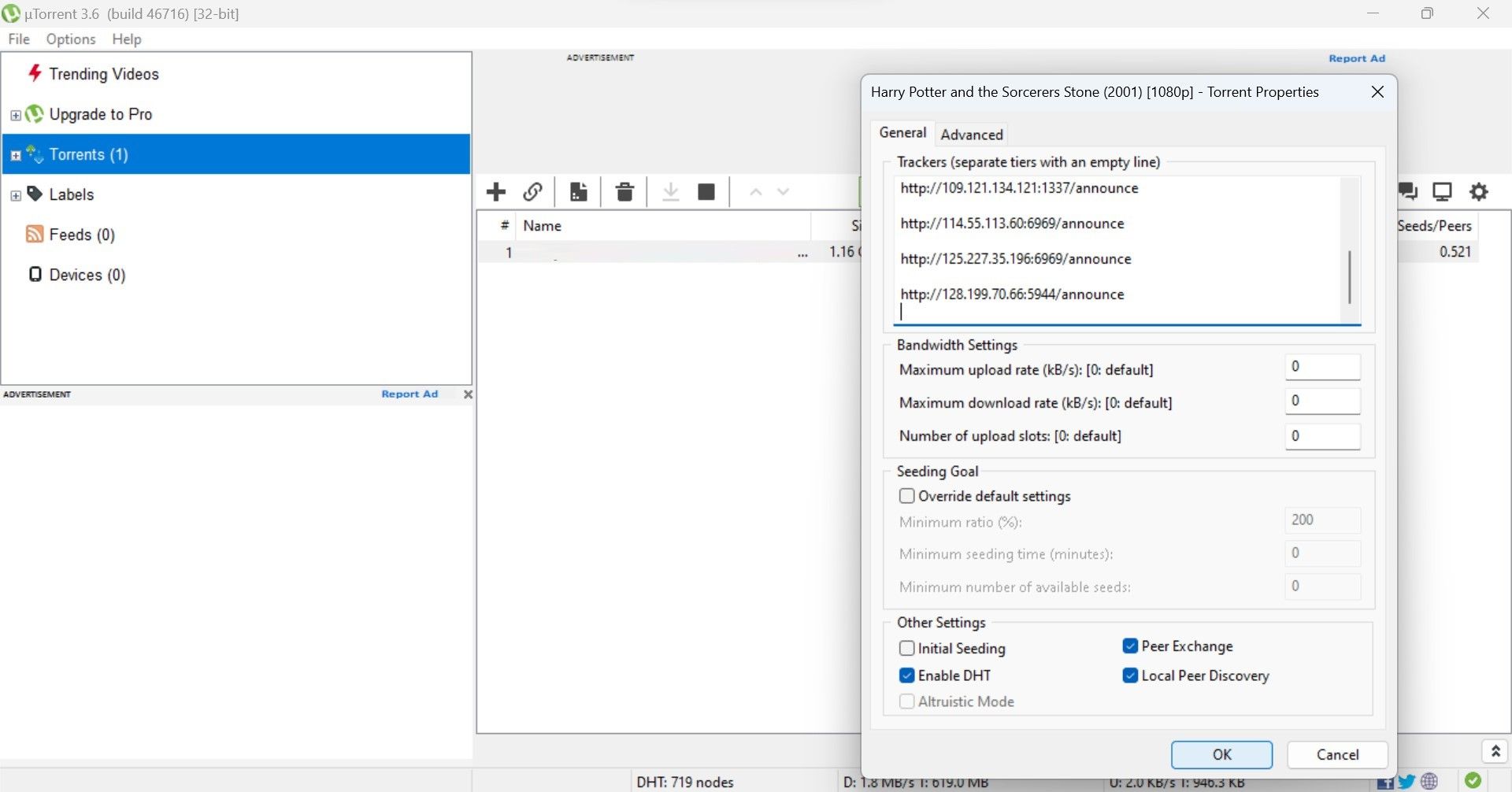Open the File menu
The height and width of the screenshot is (792, 1512).
(19, 39)
